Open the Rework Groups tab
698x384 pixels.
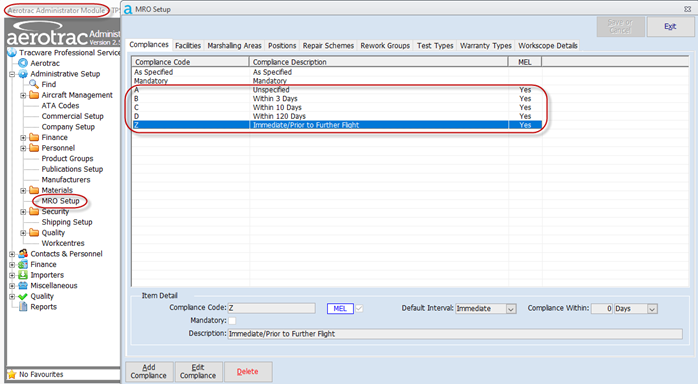(385, 45)
